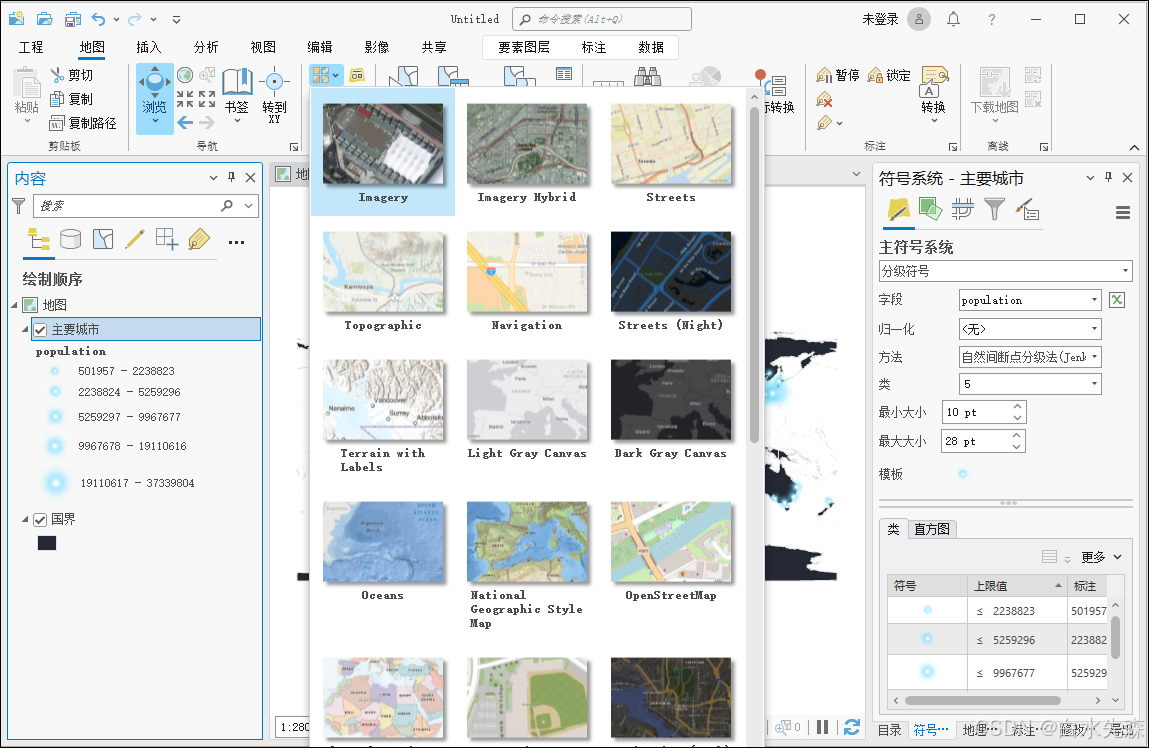This screenshot has height=748, width=1149.
Task: Click the List By Drawing Order icon
Action: click(x=39, y=240)
